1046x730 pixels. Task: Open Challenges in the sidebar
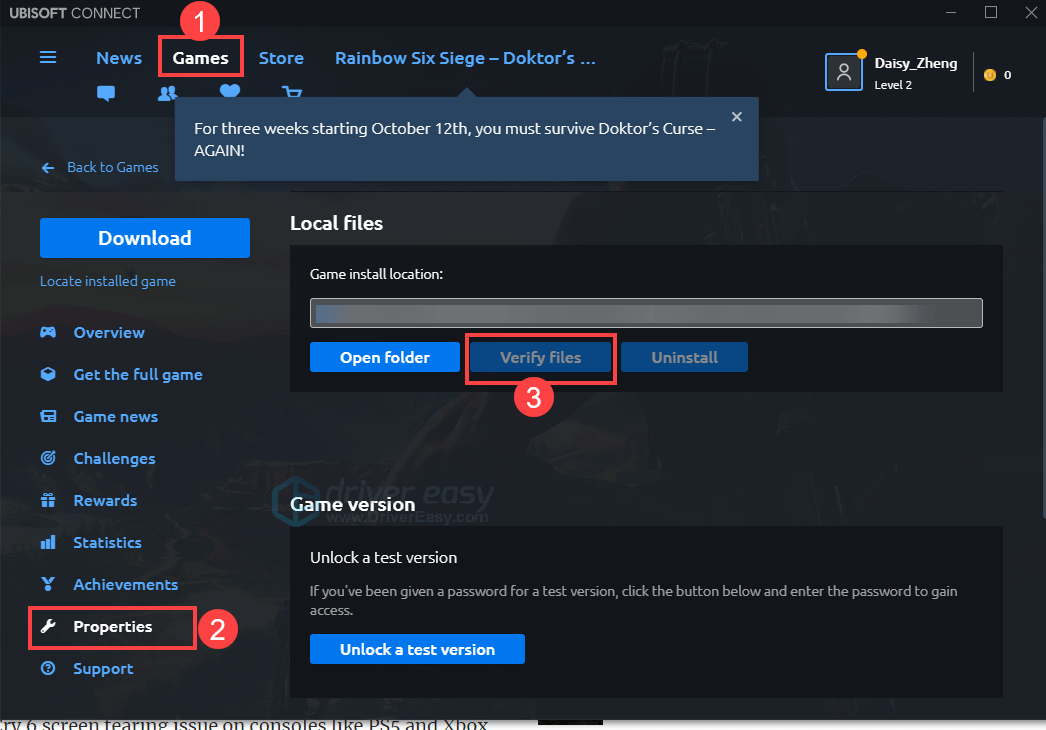(x=114, y=458)
